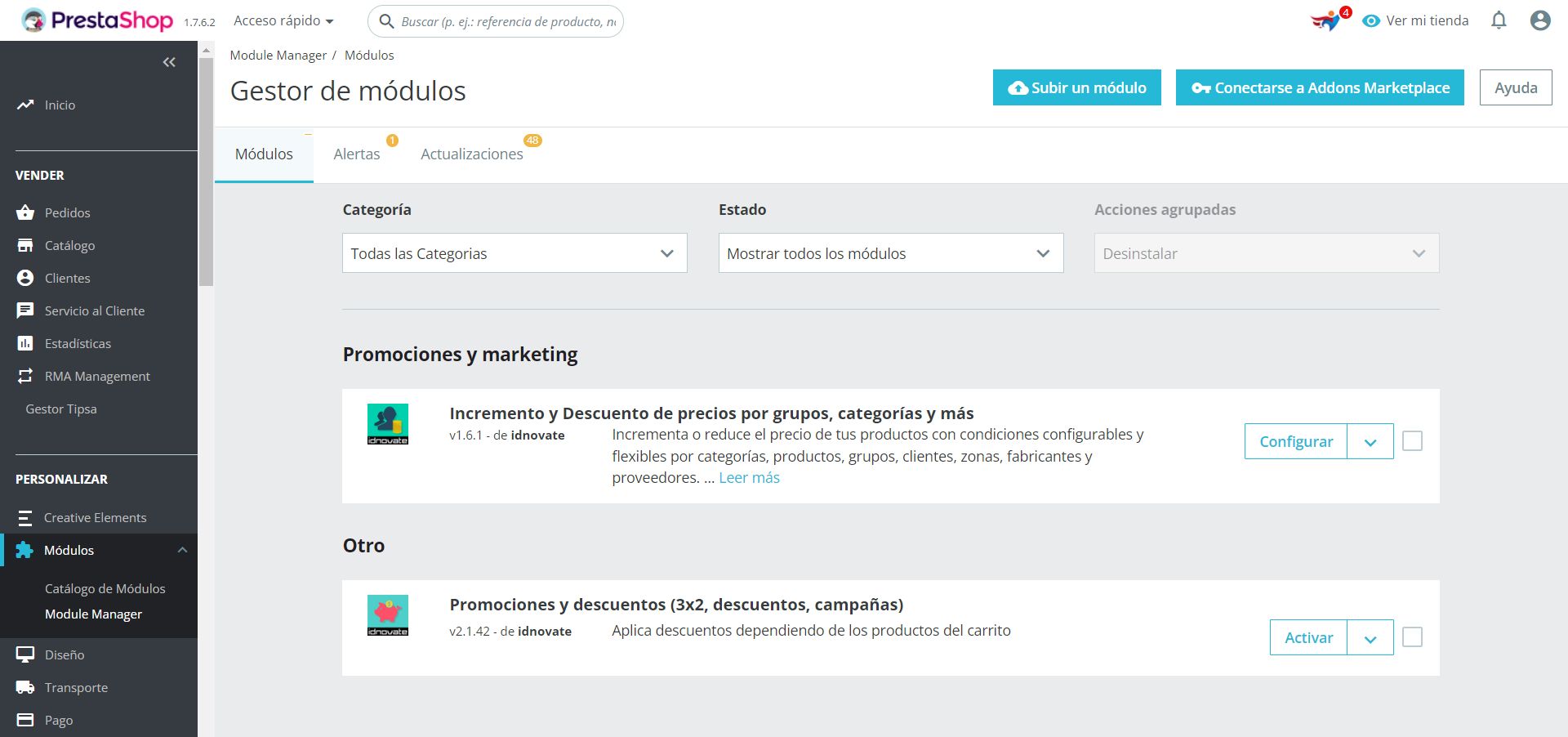The width and height of the screenshot is (1568, 737).
Task: Click the idnovate price increment module thumbnail
Action: [x=388, y=424]
